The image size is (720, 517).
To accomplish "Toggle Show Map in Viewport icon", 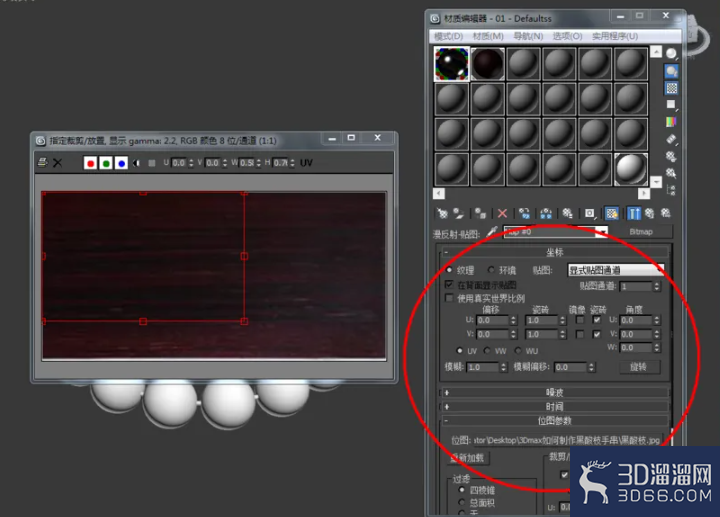I will (612, 213).
